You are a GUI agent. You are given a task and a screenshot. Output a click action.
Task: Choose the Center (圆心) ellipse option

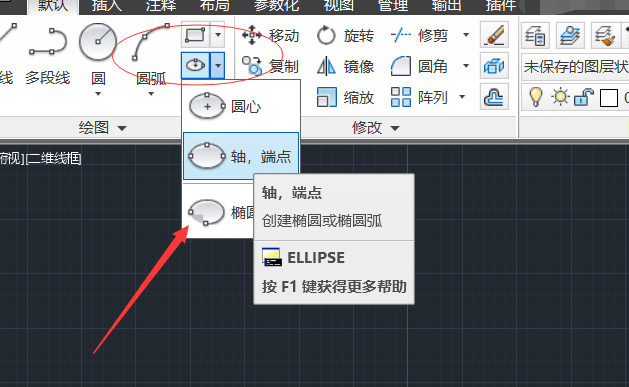(241, 106)
